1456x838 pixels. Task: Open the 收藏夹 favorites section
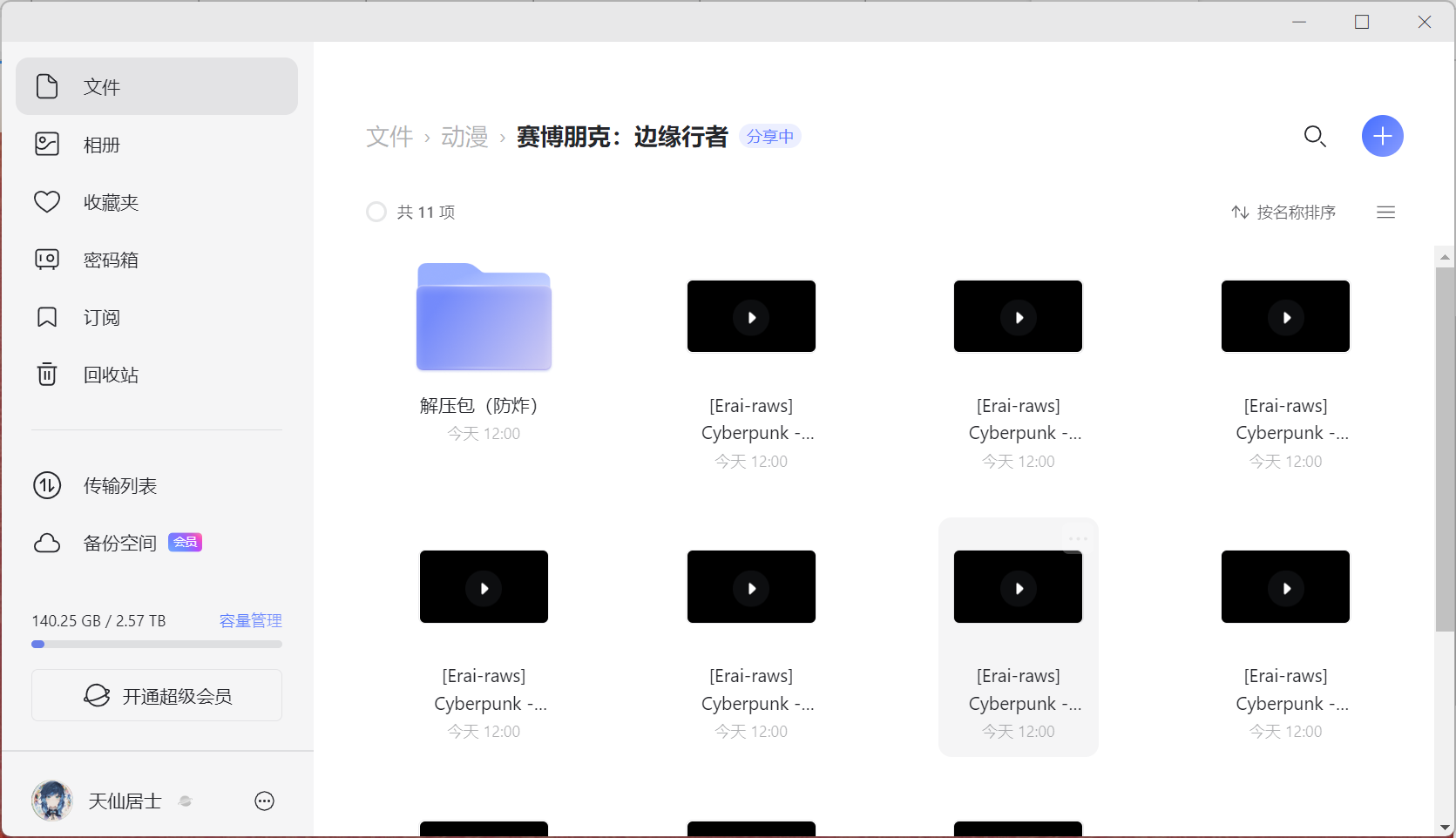157,202
